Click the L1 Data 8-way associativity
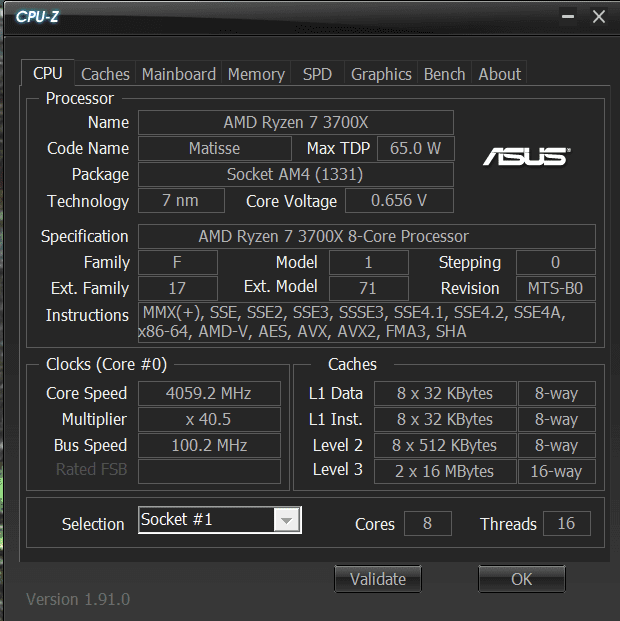This screenshot has height=621, width=620. coord(557,393)
